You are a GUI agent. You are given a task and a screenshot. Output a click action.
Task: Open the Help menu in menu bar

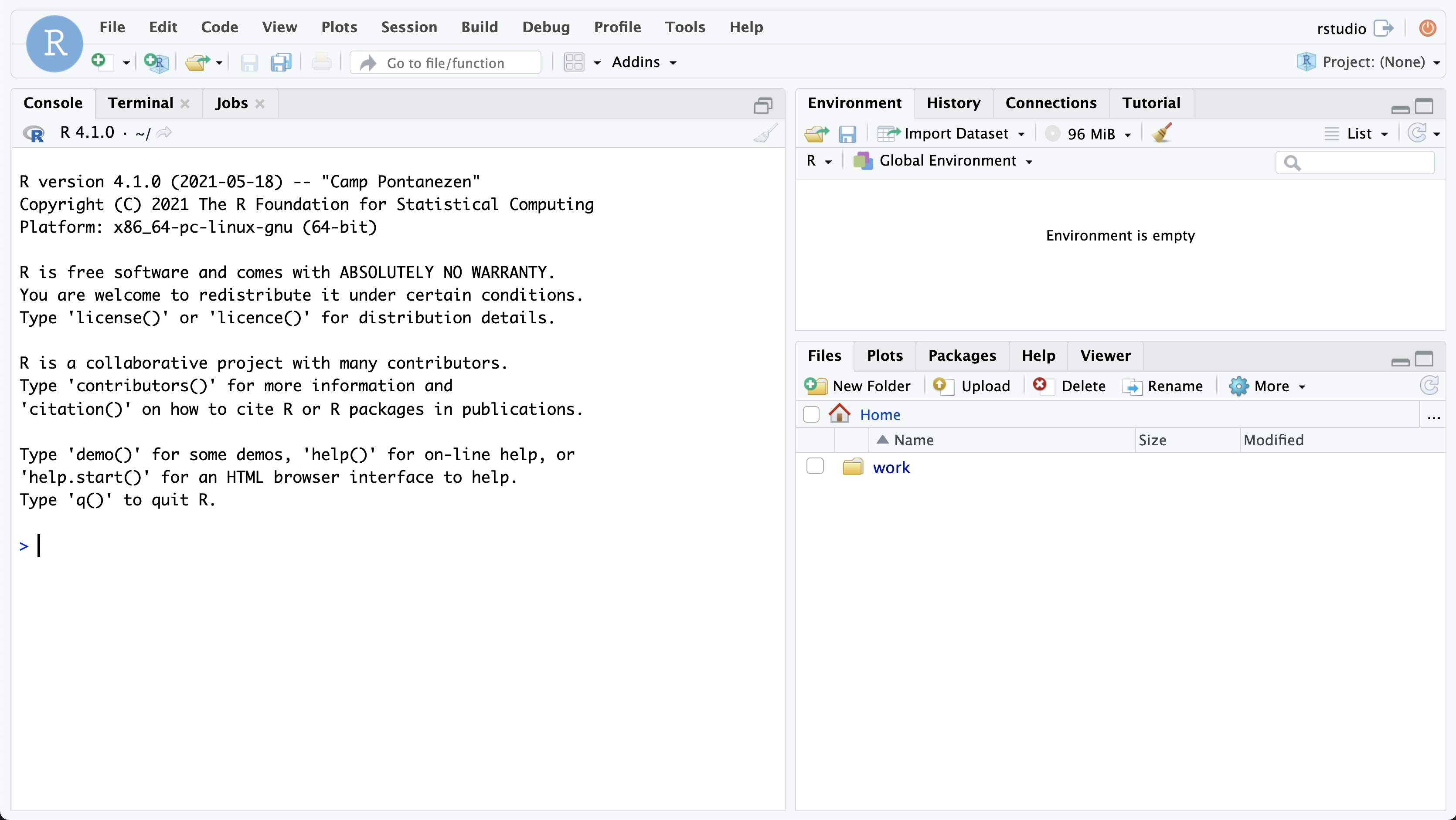click(746, 27)
